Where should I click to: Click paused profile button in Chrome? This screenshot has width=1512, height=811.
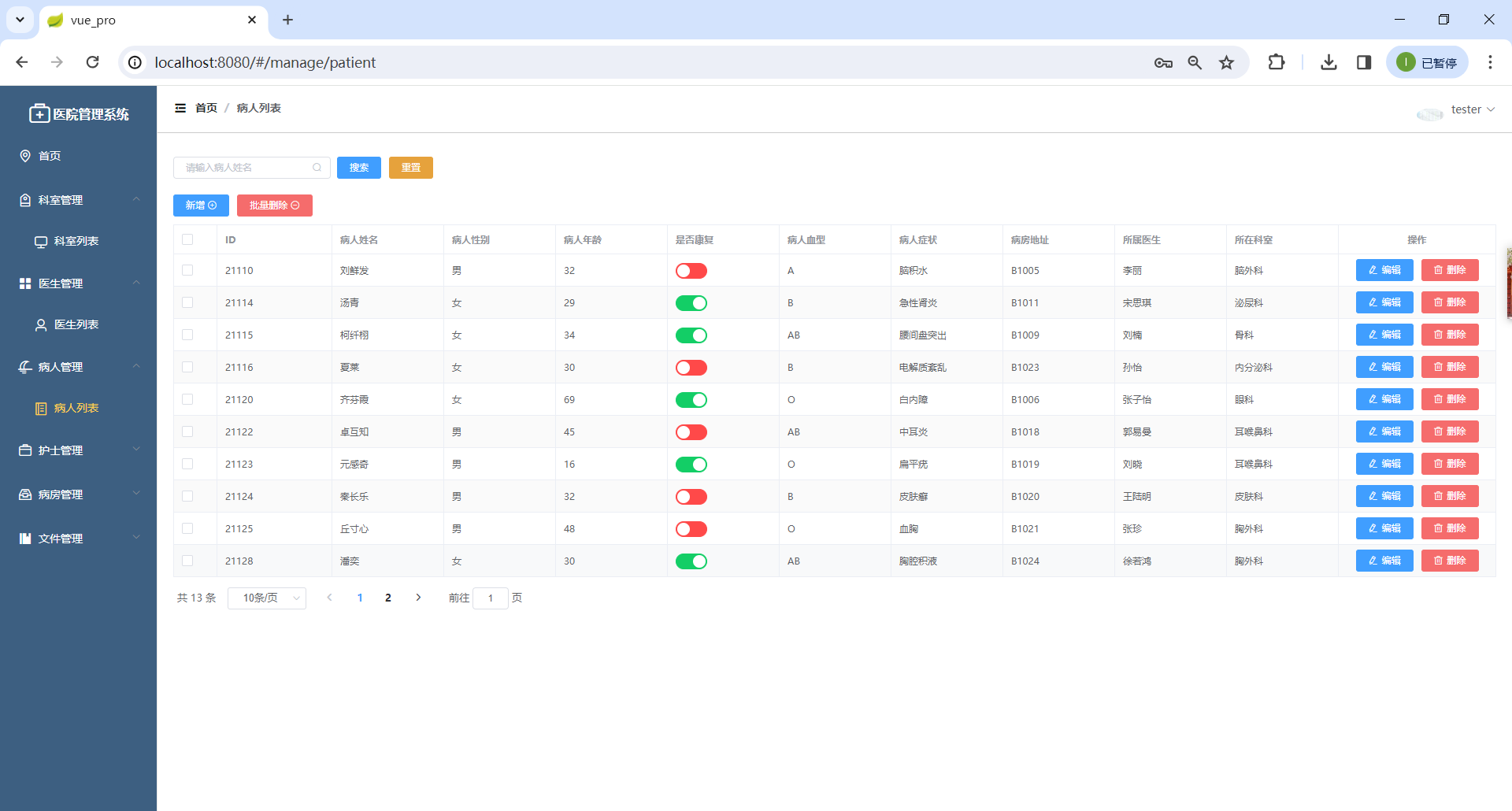point(1427,62)
